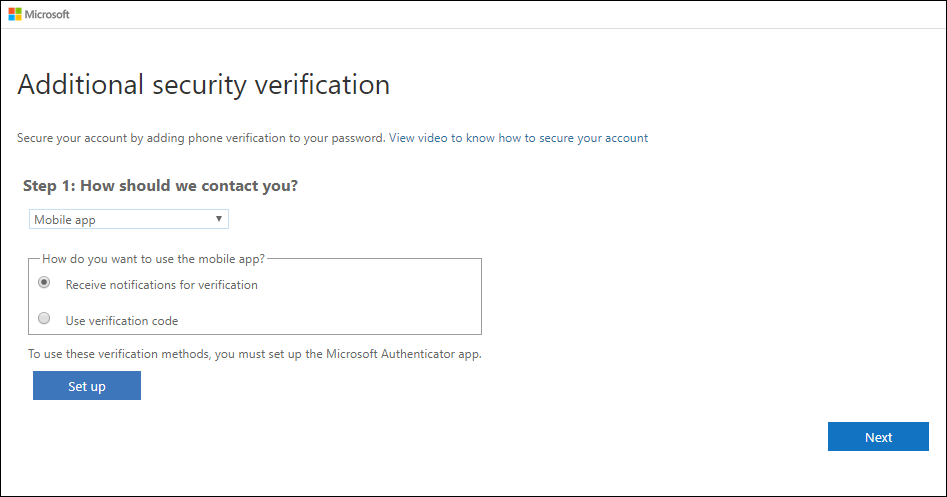
Task: Click the 'How do you want to use the mobile app?' legend
Action: [x=153, y=259]
